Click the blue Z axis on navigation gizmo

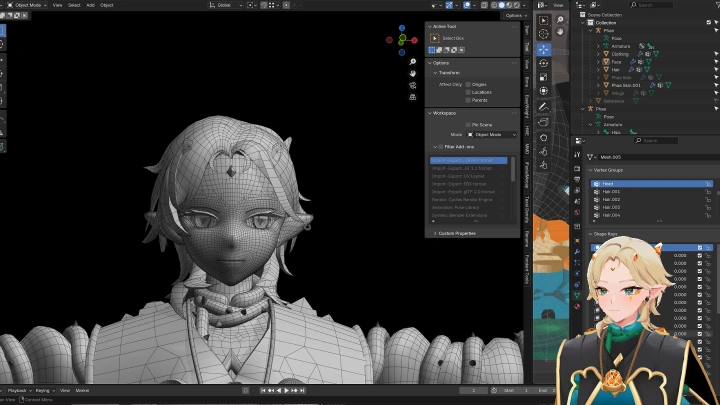[402, 28]
